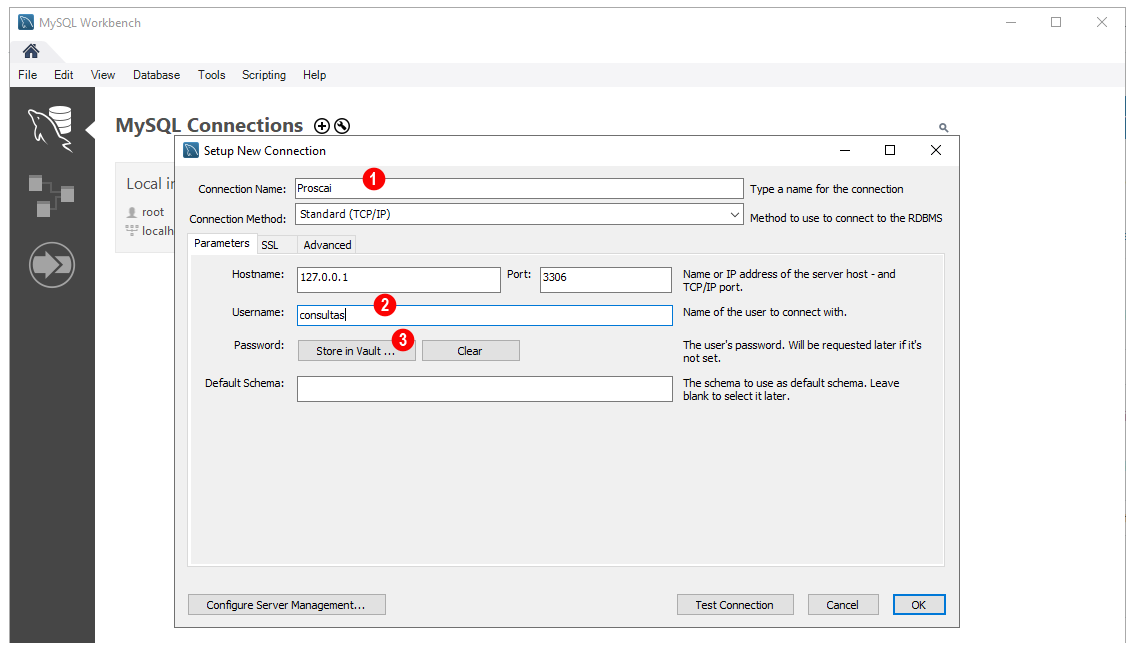
Task: Click the connections search magnifier icon
Action: 943,128
